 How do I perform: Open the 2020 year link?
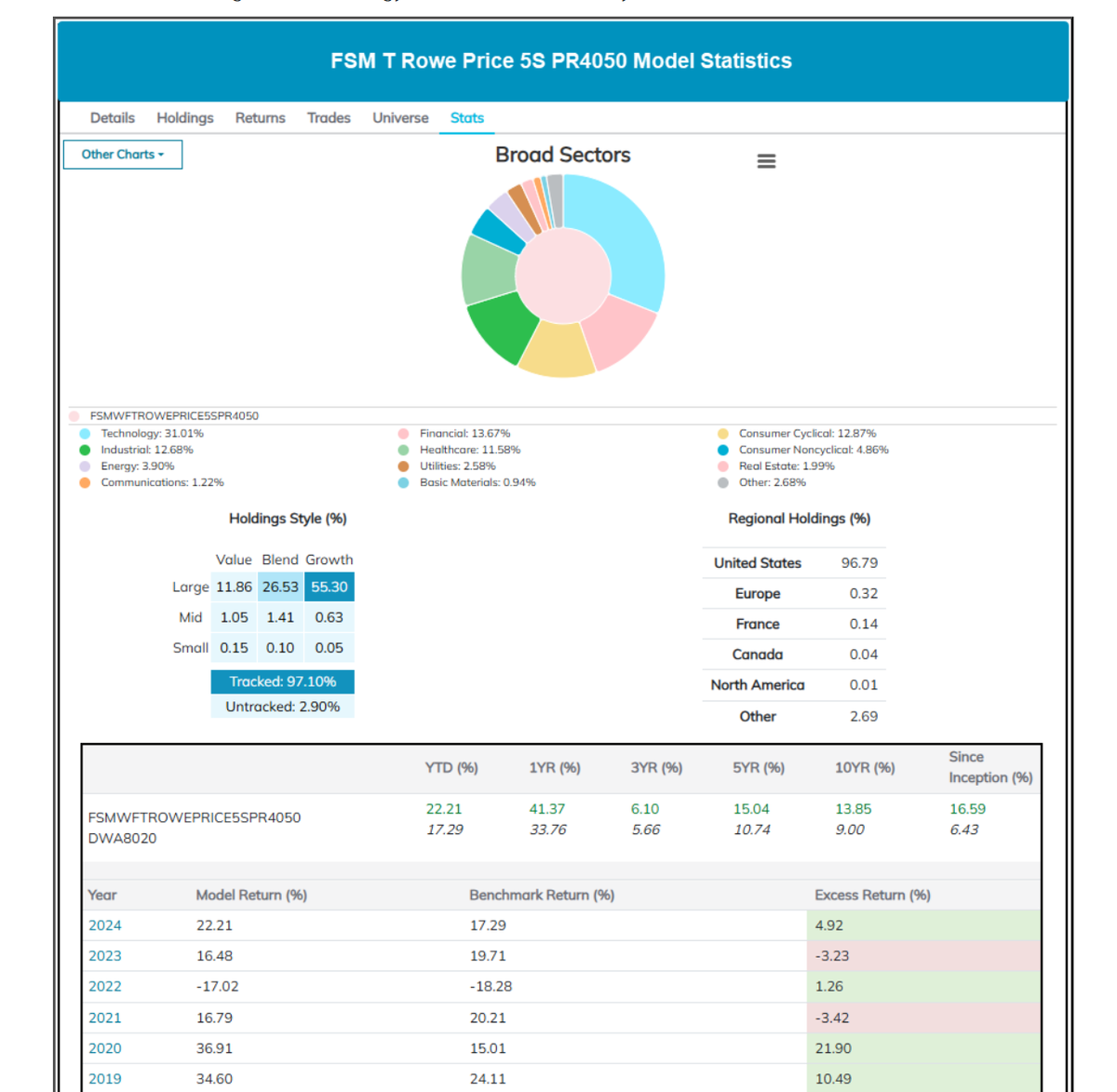[x=105, y=1049]
